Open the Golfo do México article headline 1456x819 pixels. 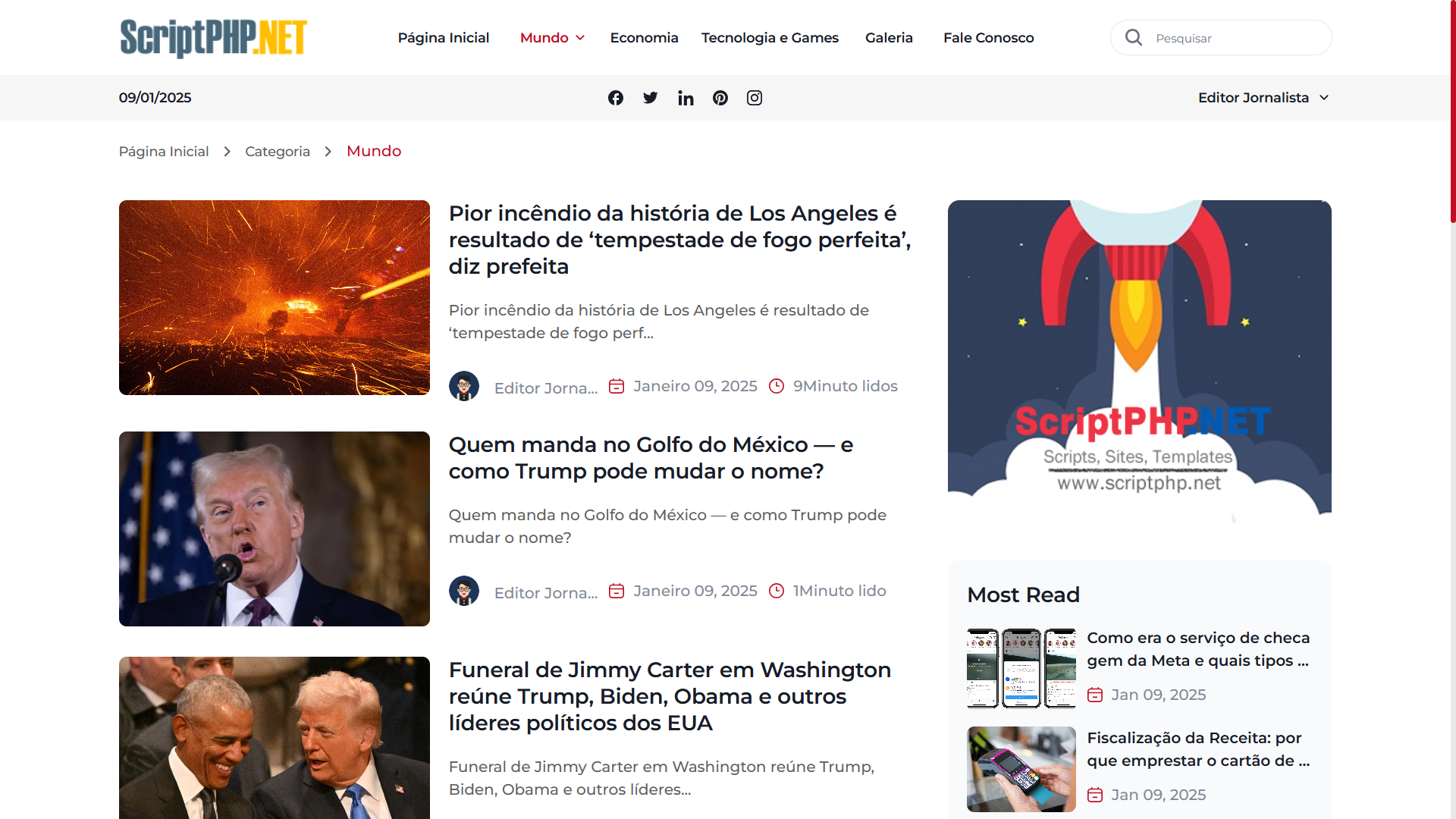[651, 458]
